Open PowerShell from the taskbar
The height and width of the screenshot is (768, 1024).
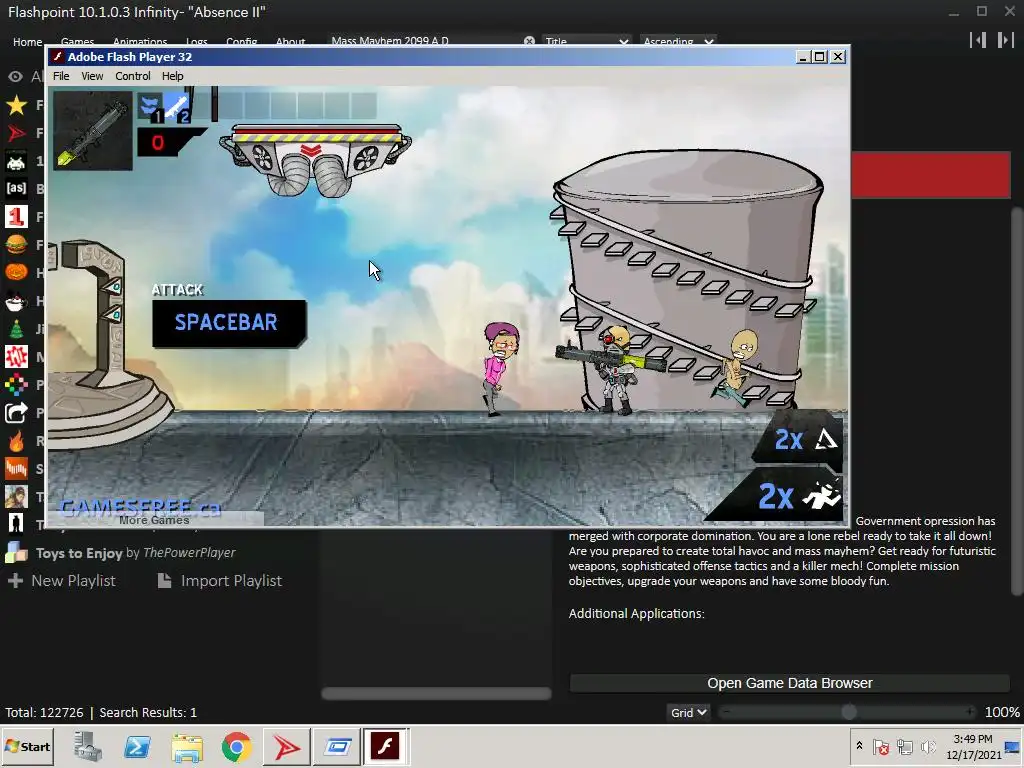pyautogui.click(x=137, y=746)
